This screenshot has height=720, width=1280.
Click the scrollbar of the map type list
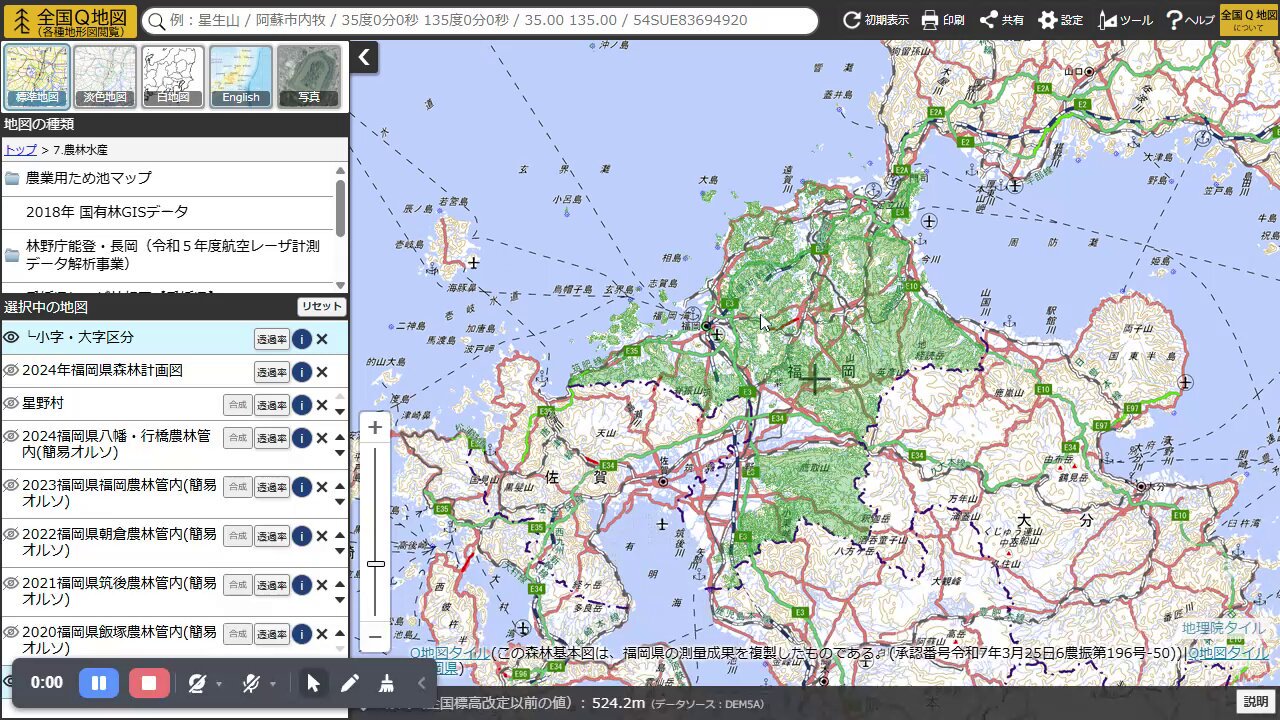341,207
